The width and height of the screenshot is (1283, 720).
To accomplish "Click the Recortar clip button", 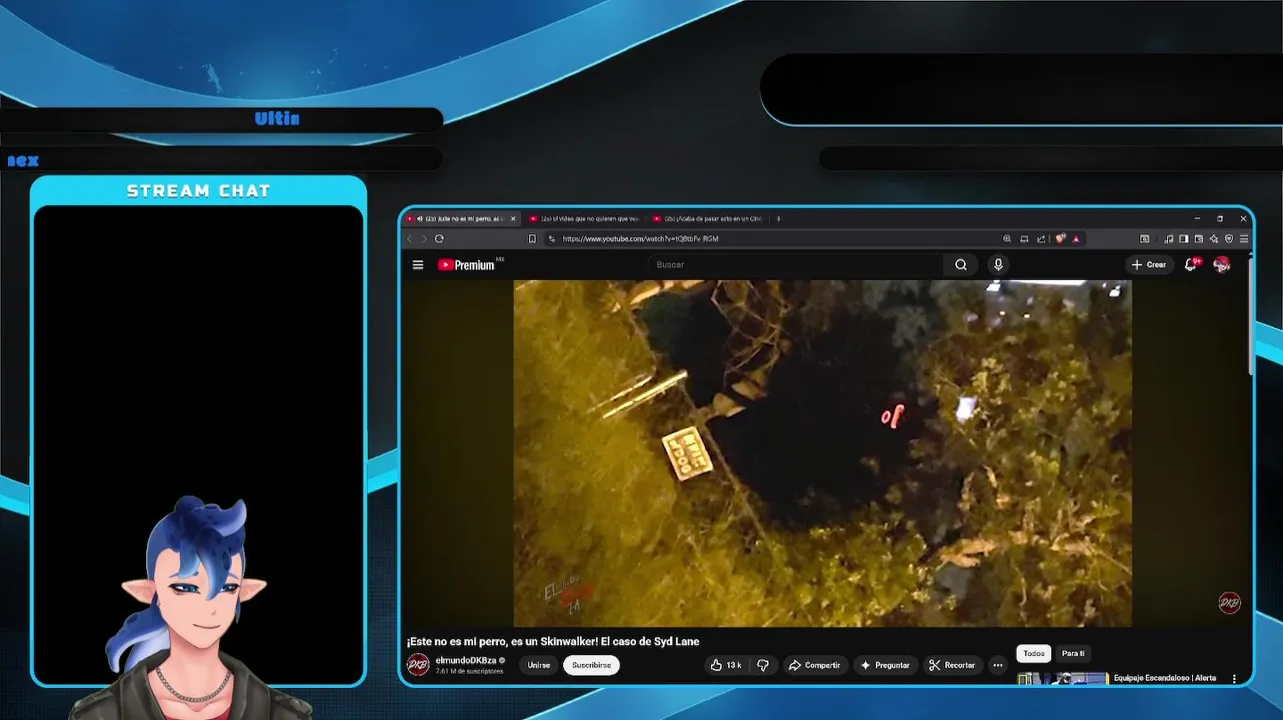I will tap(952, 665).
